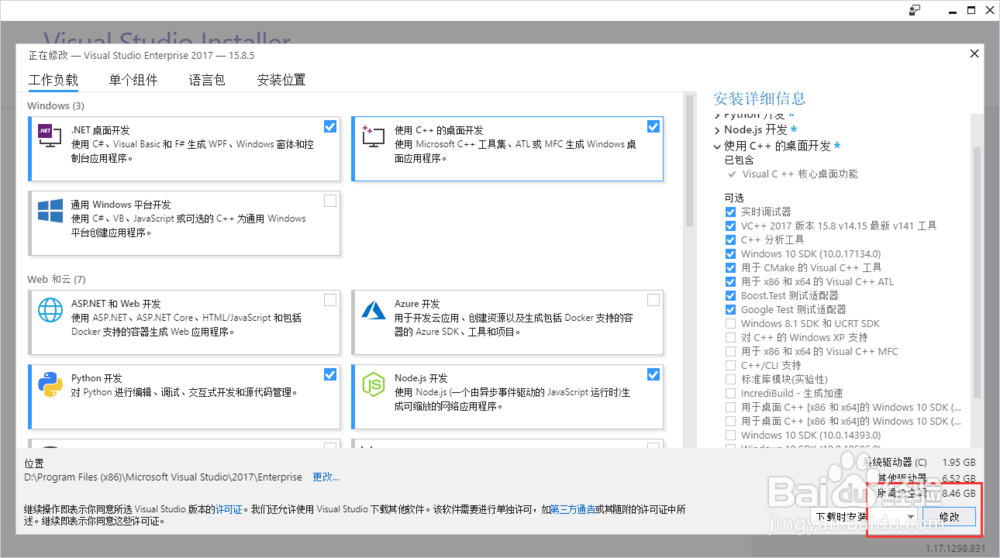Viewport: 1000px width, 558px height.
Task: Maximize the Visual Studio Installer window
Action: tap(971, 10)
